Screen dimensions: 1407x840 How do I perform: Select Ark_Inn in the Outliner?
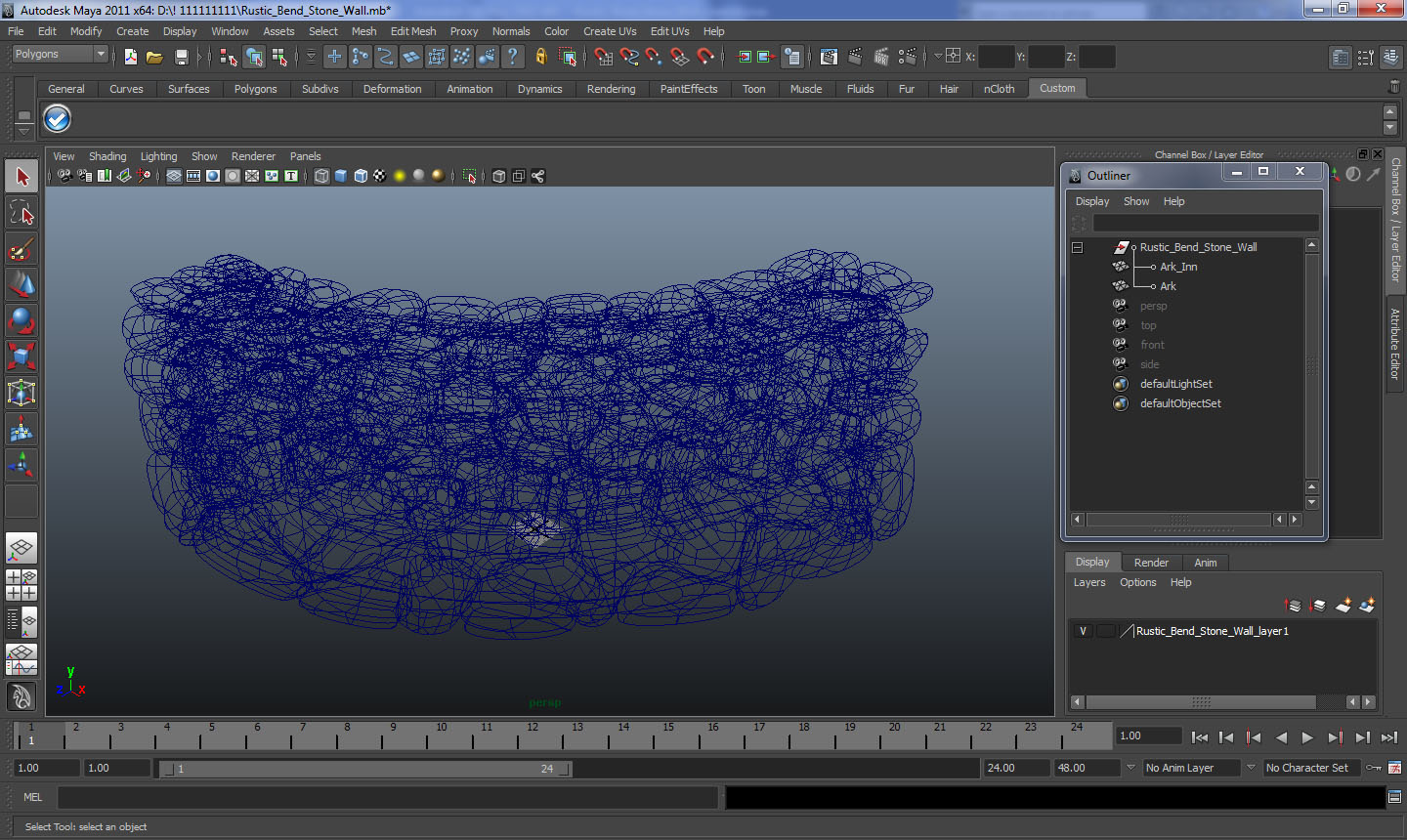click(x=1178, y=267)
